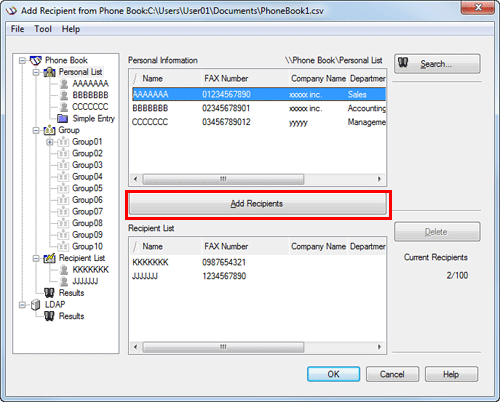
Task: Click the Simple Entry folder icon
Action: tap(63, 119)
